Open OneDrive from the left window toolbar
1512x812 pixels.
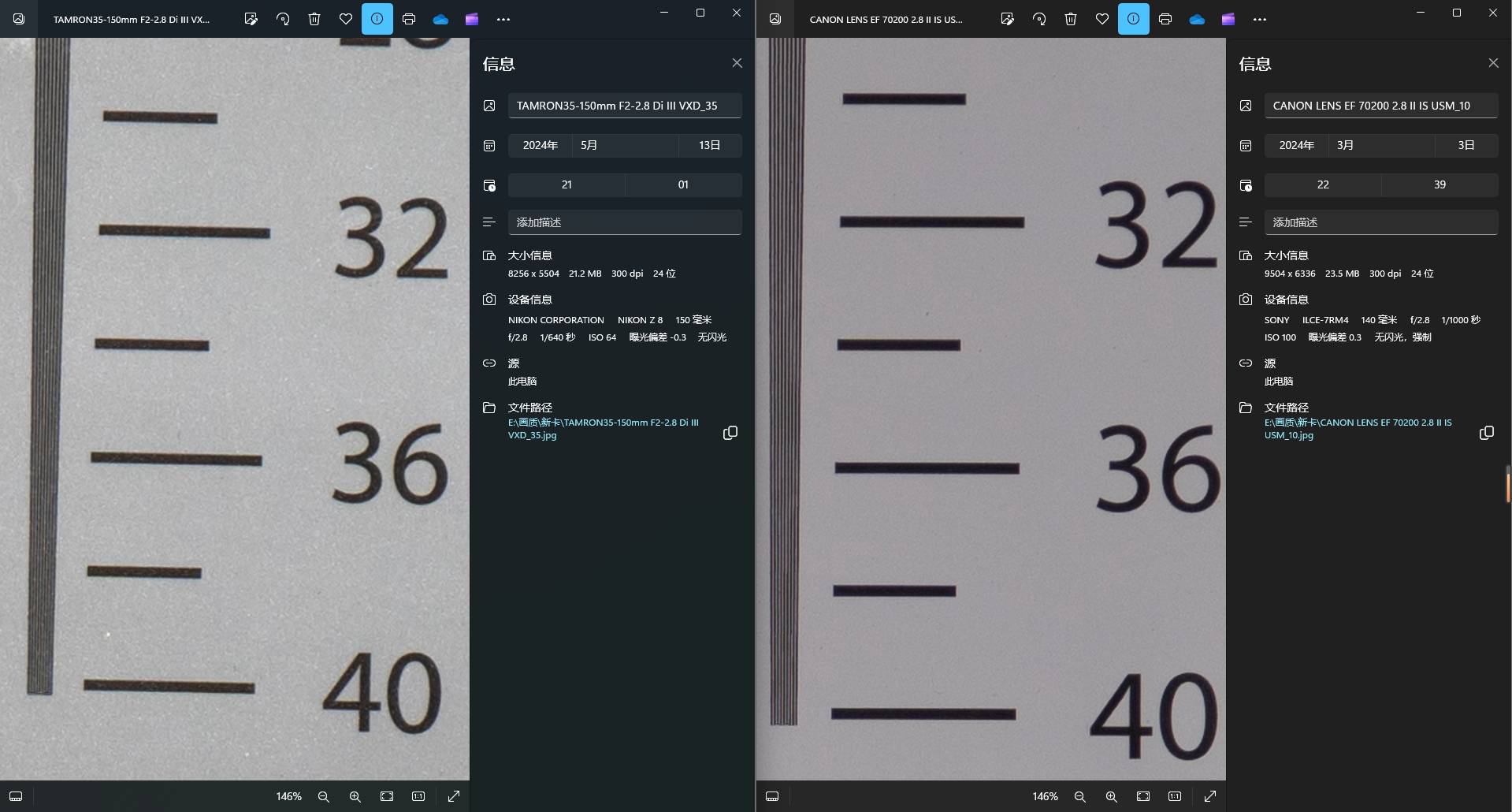coord(440,19)
